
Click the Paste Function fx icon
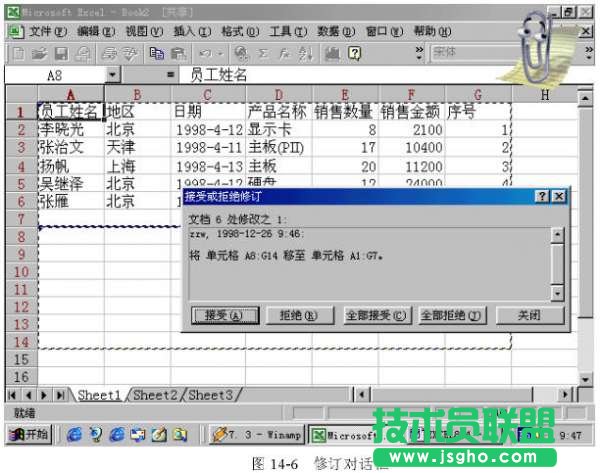285,54
